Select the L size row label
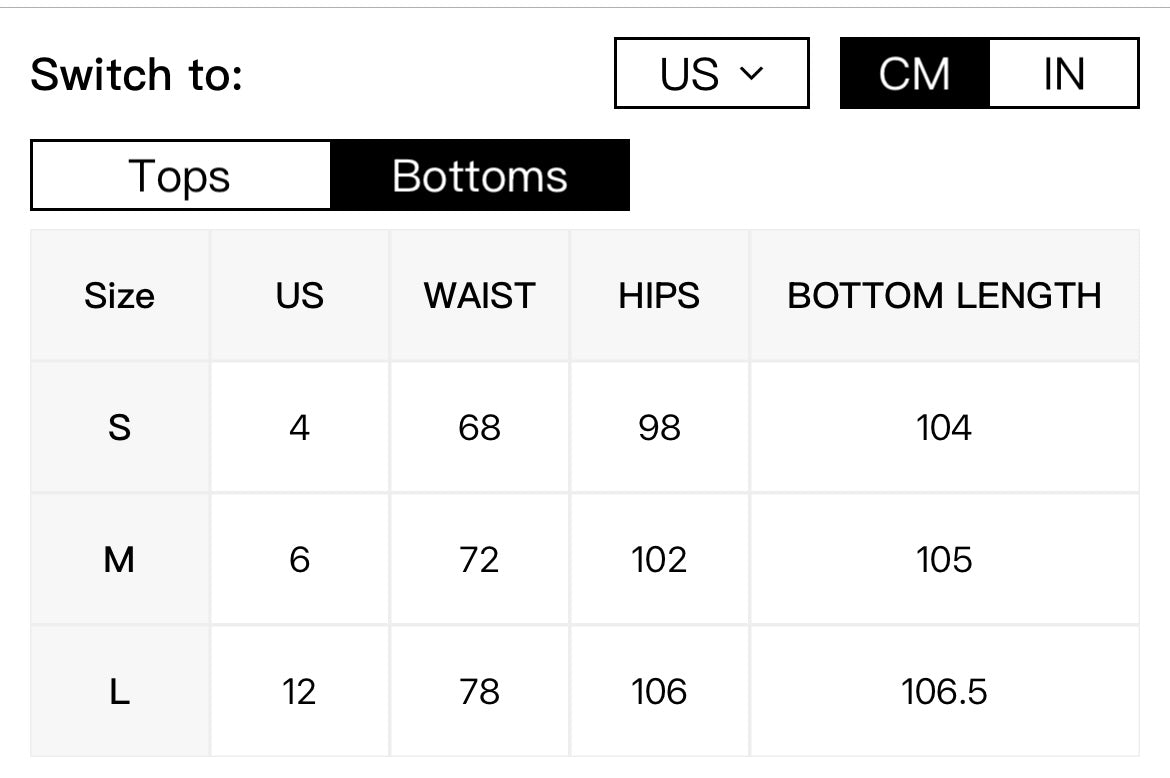The height and width of the screenshot is (778, 1170). click(x=119, y=691)
